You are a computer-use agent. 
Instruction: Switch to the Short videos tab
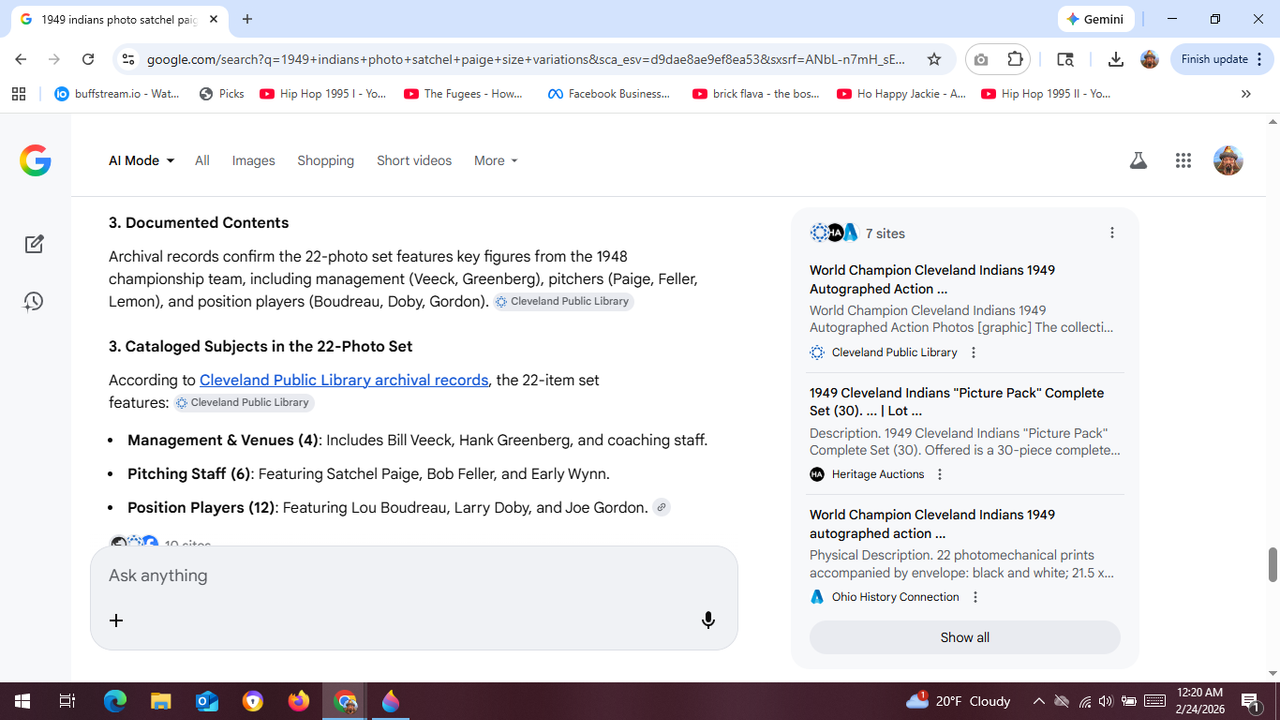pos(414,160)
